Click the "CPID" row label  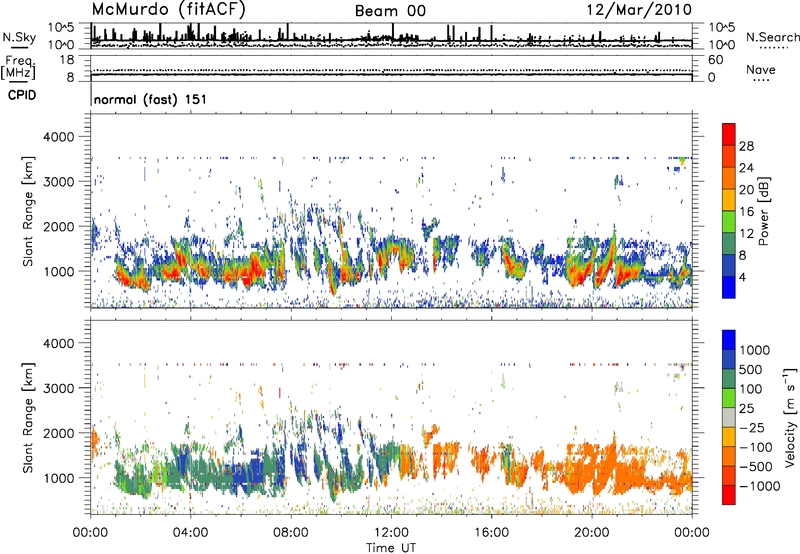[22, 95]
